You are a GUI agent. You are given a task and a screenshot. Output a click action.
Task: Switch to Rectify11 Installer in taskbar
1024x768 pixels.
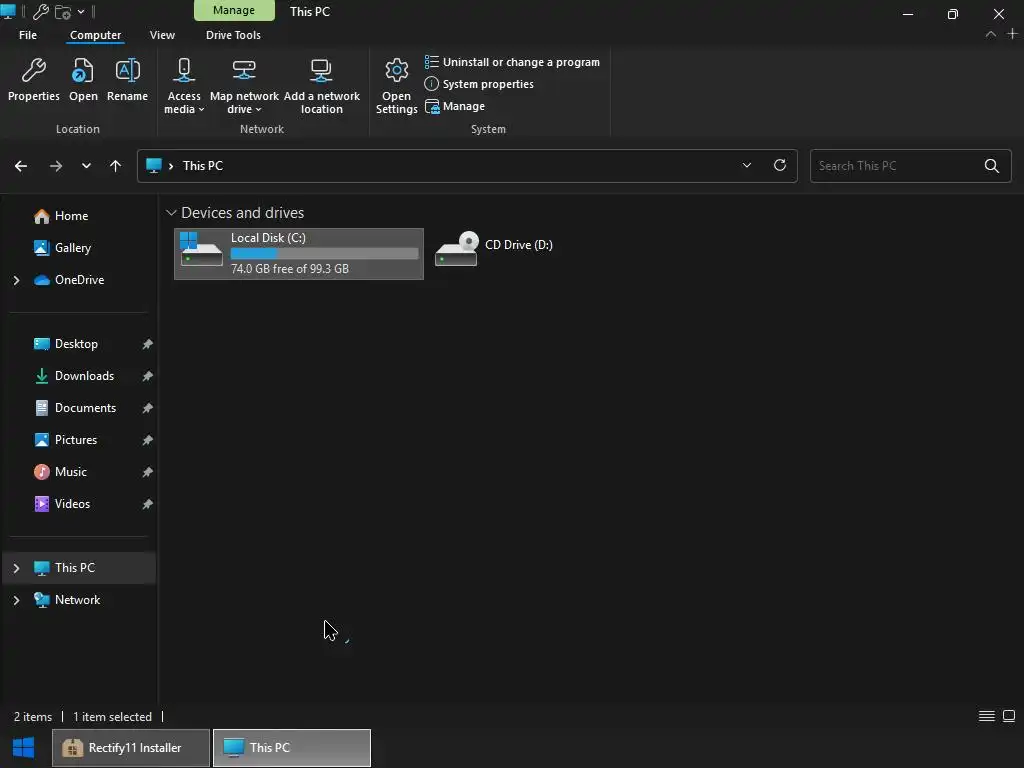(x=131, y=748)
